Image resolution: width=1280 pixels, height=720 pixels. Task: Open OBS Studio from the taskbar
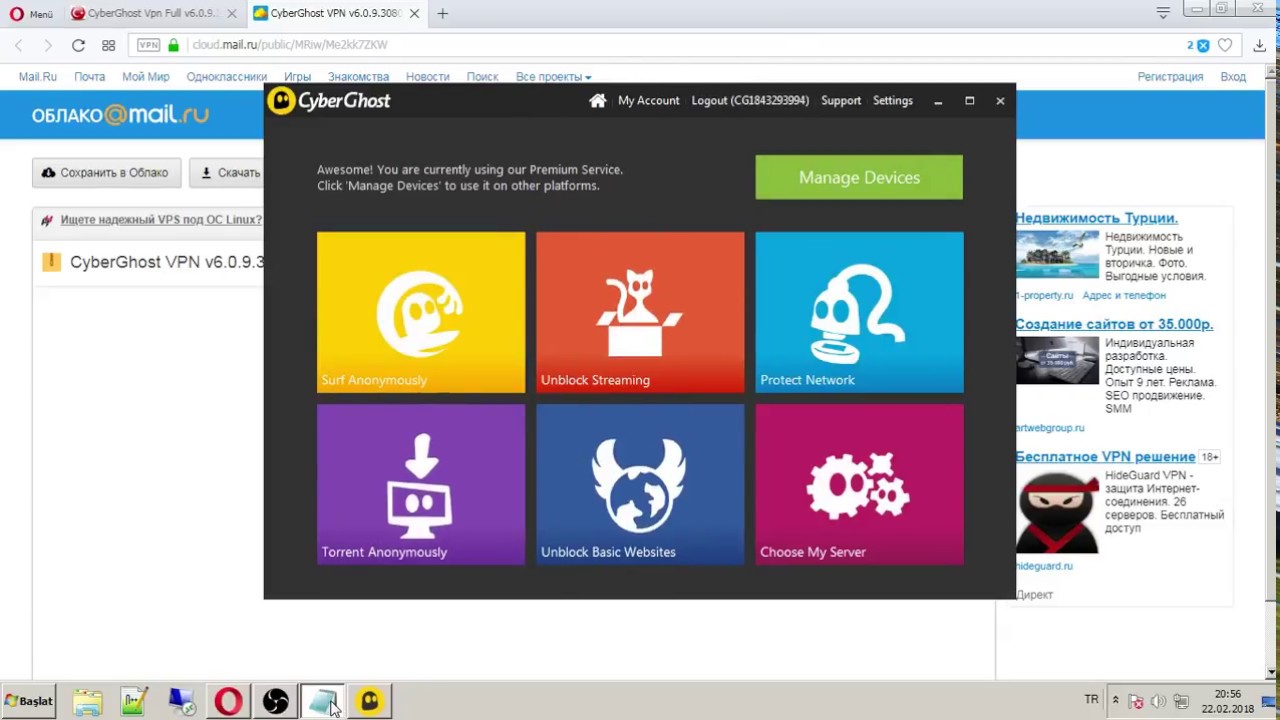(275, 702)
